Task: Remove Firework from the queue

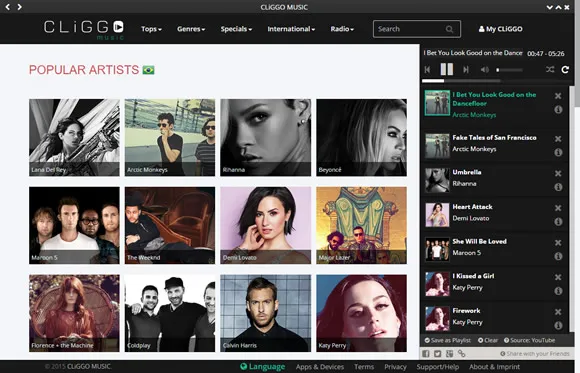Action: (x=558, y=312)
